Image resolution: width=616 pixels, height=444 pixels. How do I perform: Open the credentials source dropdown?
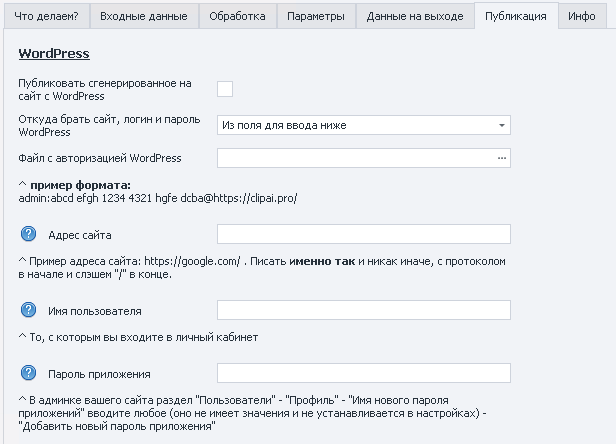click(x=364, y=125)
